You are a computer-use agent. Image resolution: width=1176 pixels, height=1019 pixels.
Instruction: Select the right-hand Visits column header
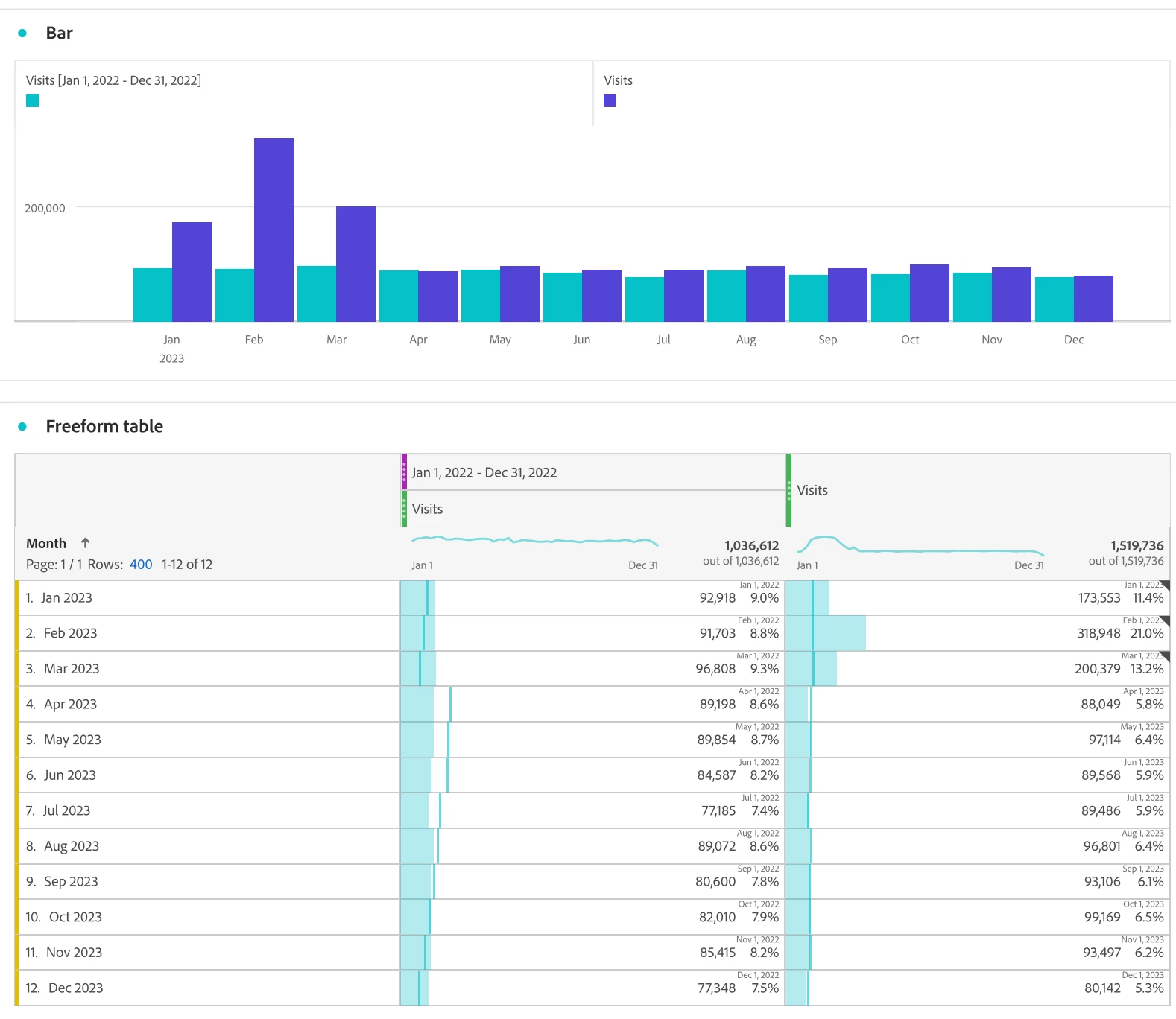tap(978, 490)
